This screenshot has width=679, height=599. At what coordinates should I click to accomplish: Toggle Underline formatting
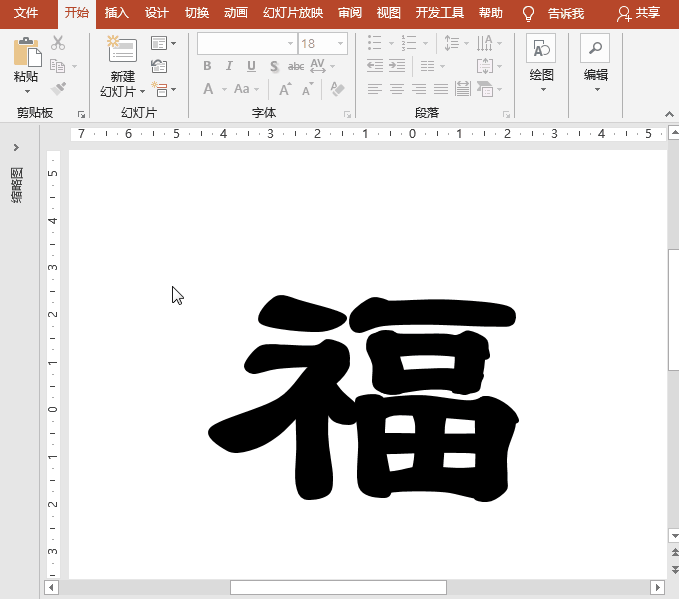click(251, 66)
